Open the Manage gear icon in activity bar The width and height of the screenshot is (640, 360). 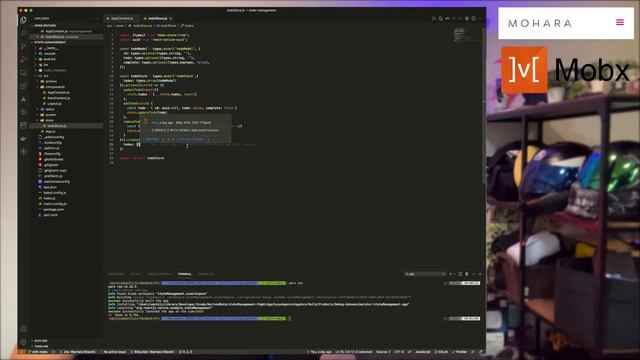point(23,342)
